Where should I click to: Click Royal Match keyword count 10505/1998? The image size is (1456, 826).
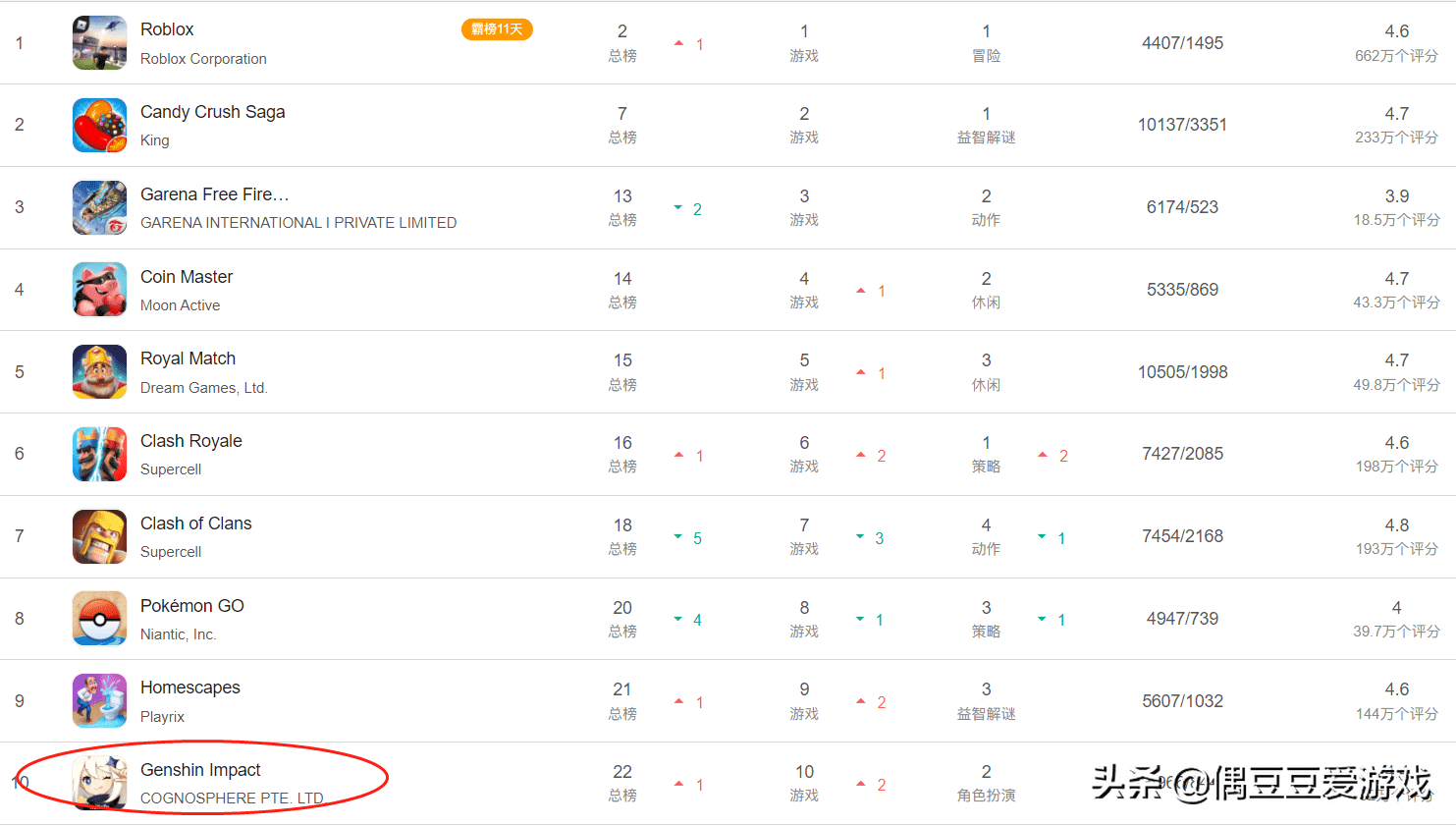[1183, 372]
